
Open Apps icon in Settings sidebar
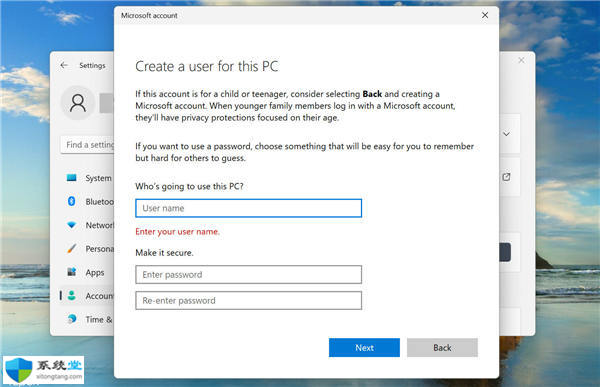pyautogui.click(x=72, y=272)
